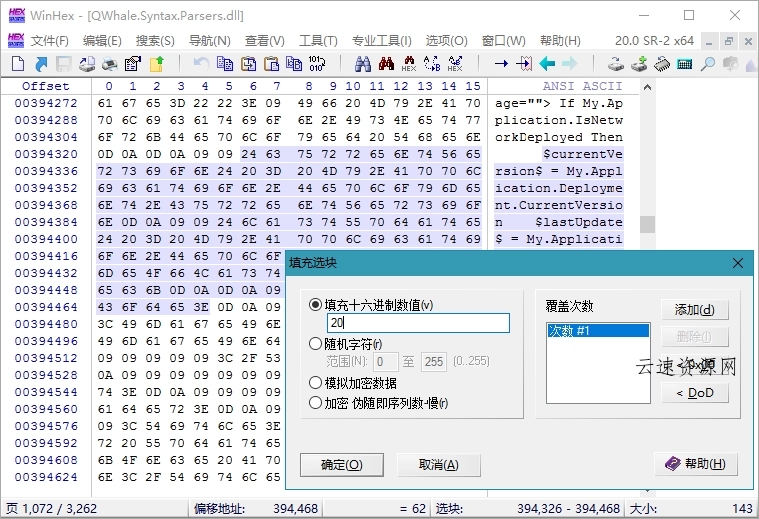759x519 pixels.
Task: Click the vertical scrollbar thumb of hex view
Action: 647,224
